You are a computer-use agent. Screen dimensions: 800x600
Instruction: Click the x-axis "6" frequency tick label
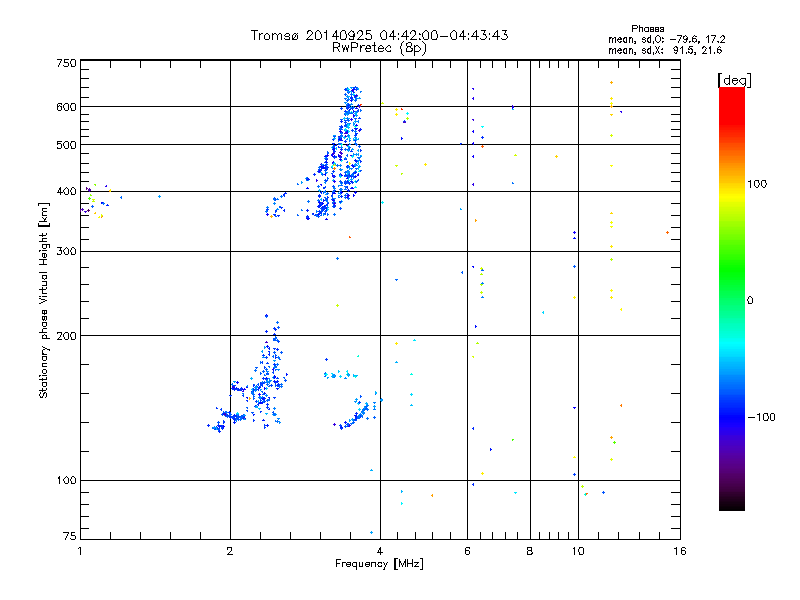click(x=467, y=551)
